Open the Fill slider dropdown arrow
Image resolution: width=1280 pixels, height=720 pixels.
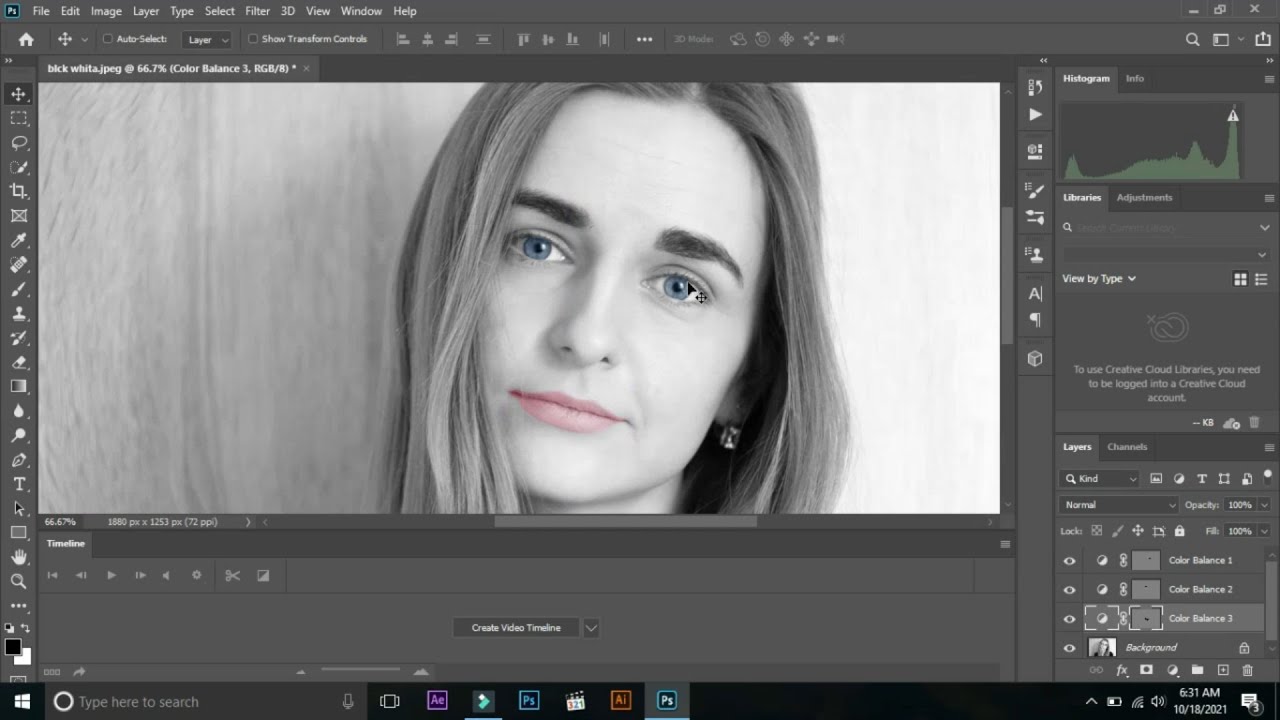pyautogui.click(x=1264, y=531)
